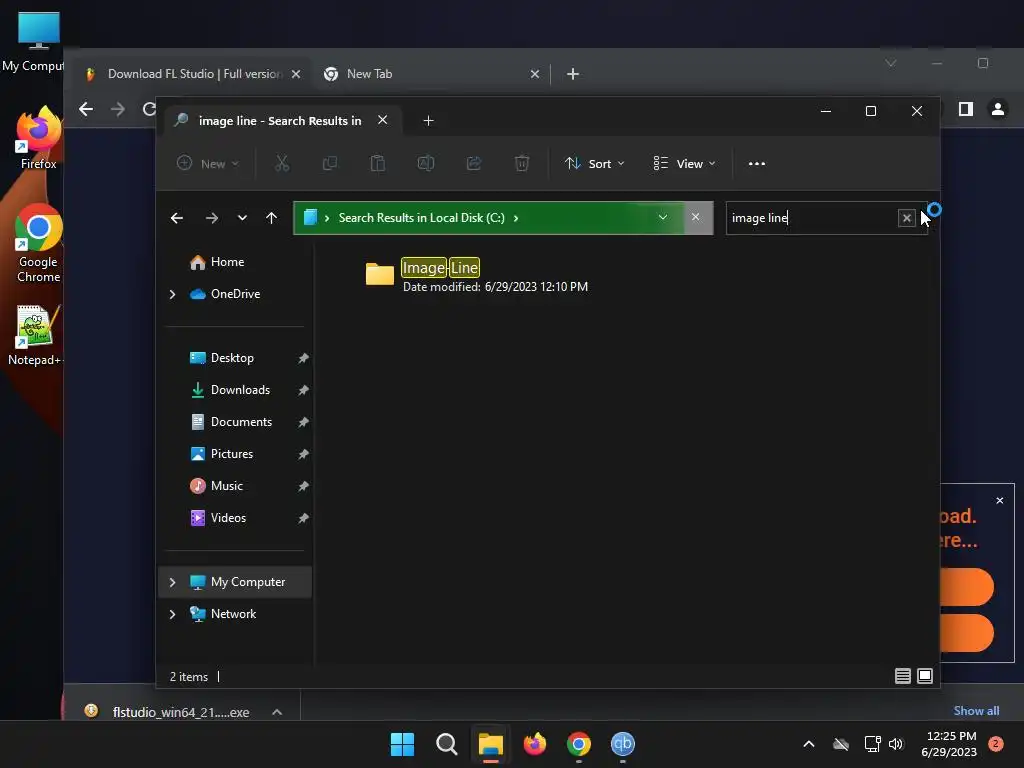Expand the Network tree node
The image size is (1024, 768).
172,614
